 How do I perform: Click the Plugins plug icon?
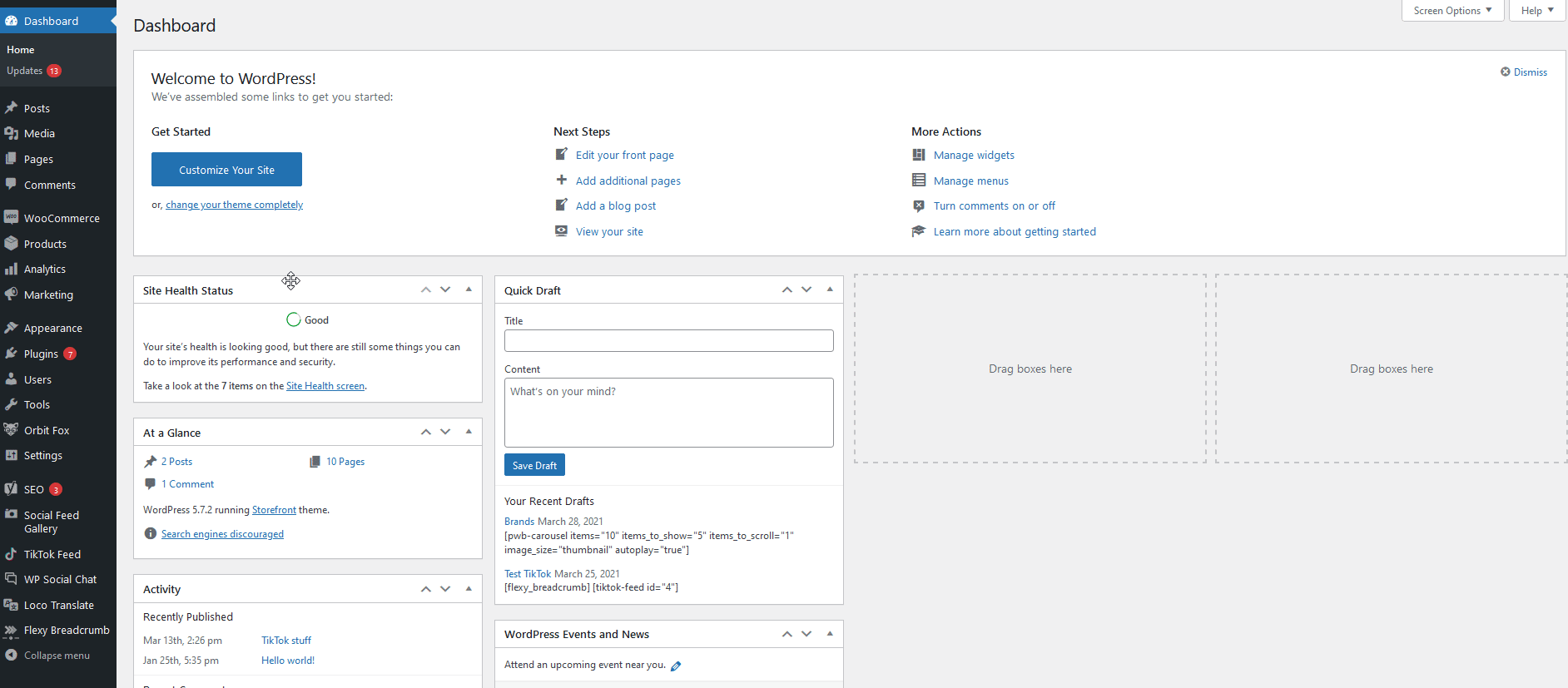(11, 354)
